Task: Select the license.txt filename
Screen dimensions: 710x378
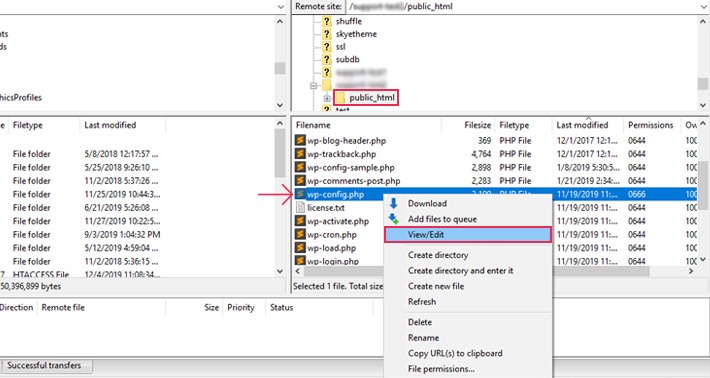Action: coord(326,208)
